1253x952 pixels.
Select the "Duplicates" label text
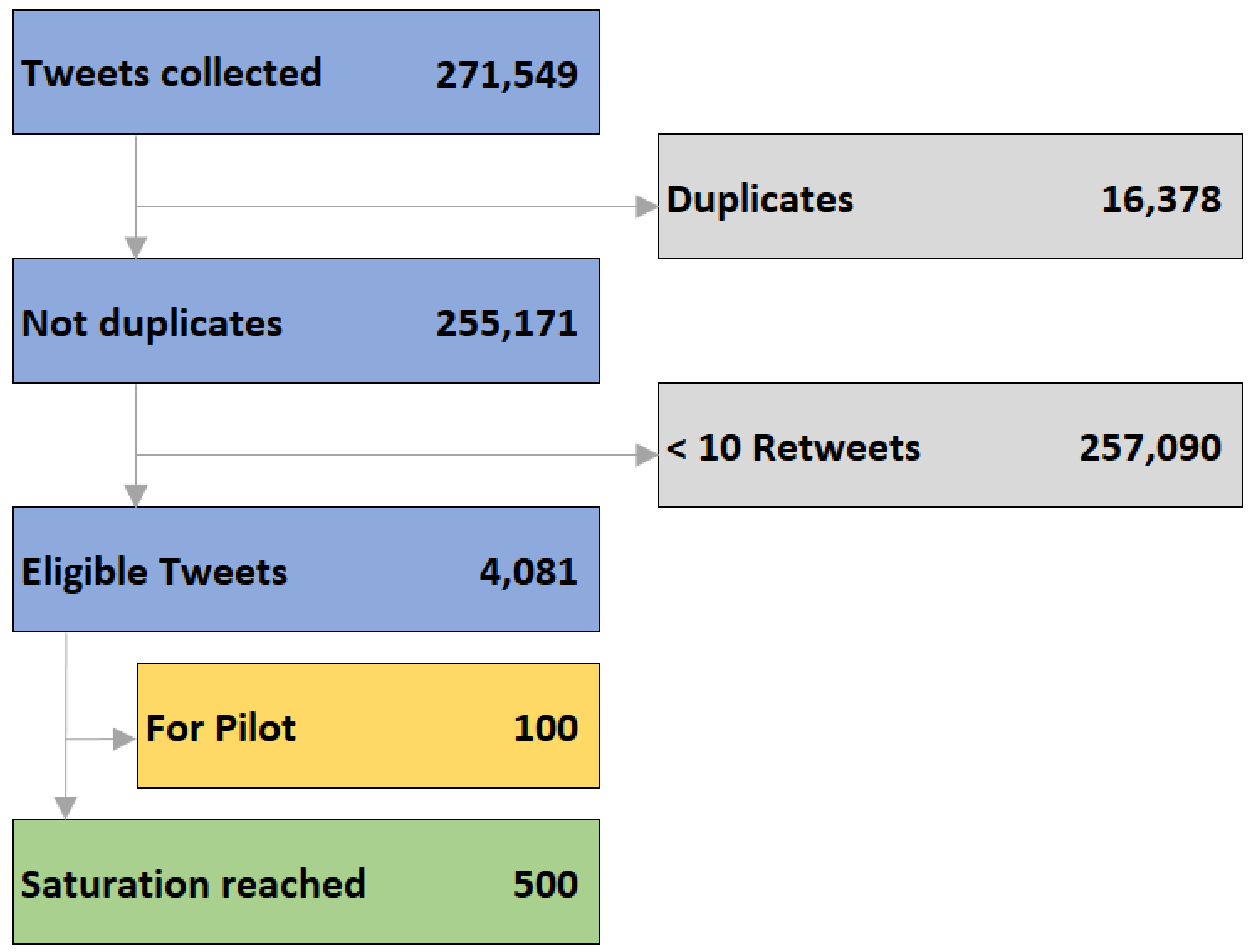click(760, 199)
